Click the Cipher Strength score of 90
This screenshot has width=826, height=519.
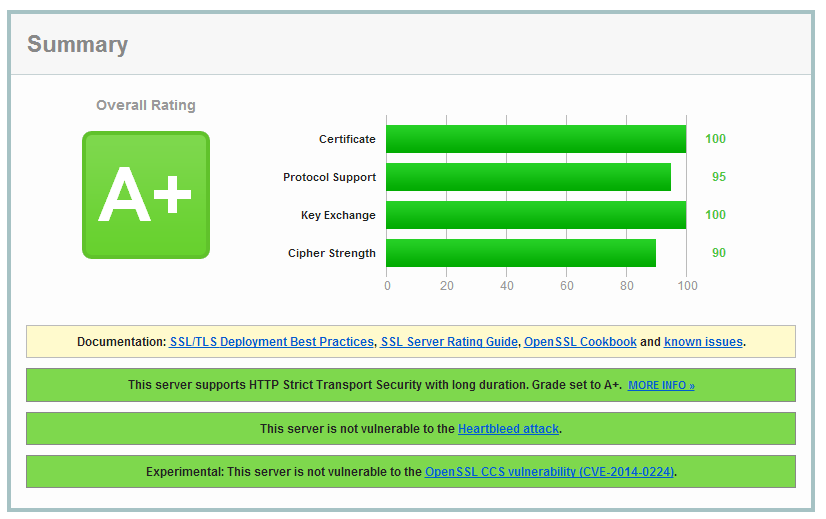click(x=718, y=253)
